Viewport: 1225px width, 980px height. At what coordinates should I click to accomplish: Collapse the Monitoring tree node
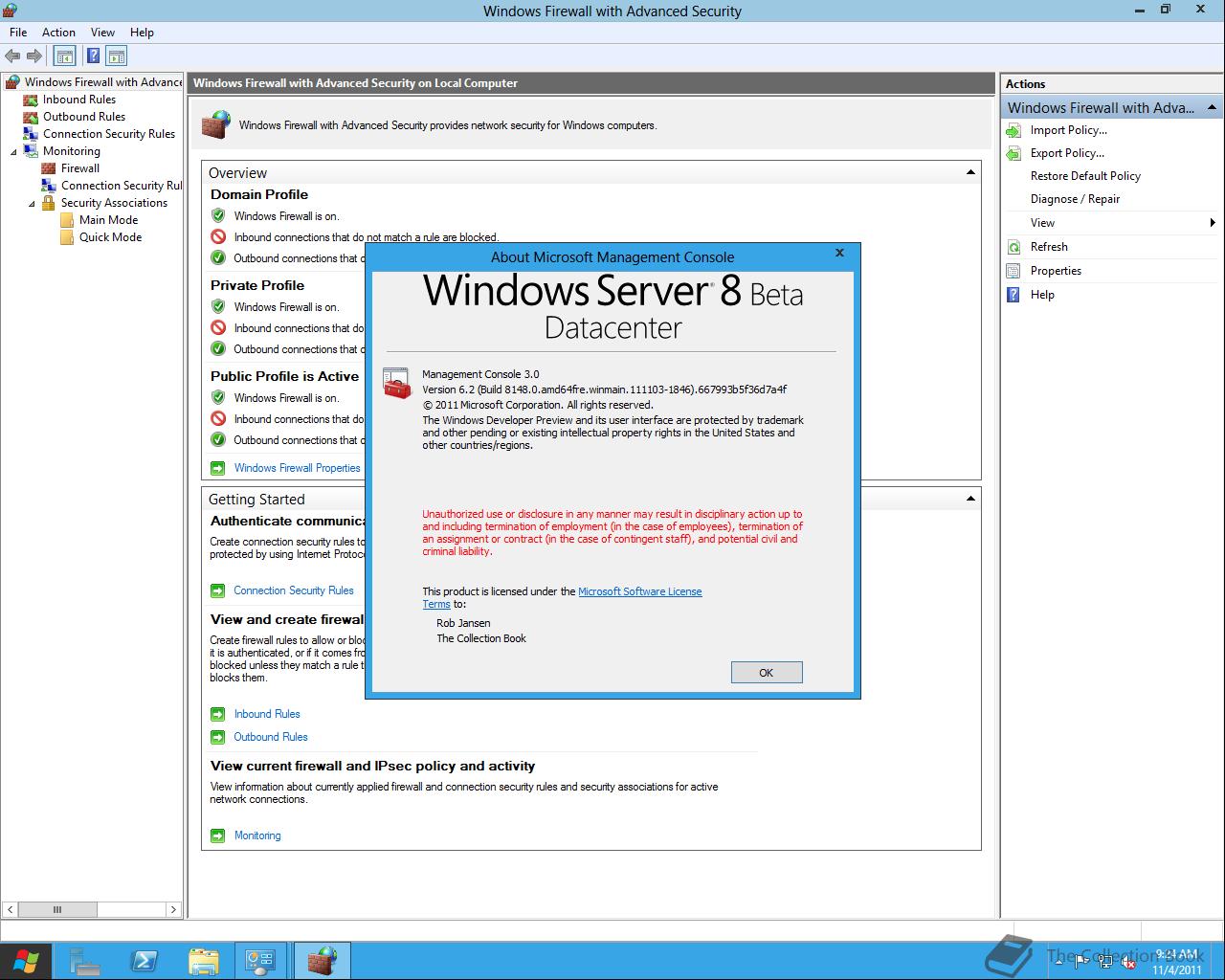13,151
